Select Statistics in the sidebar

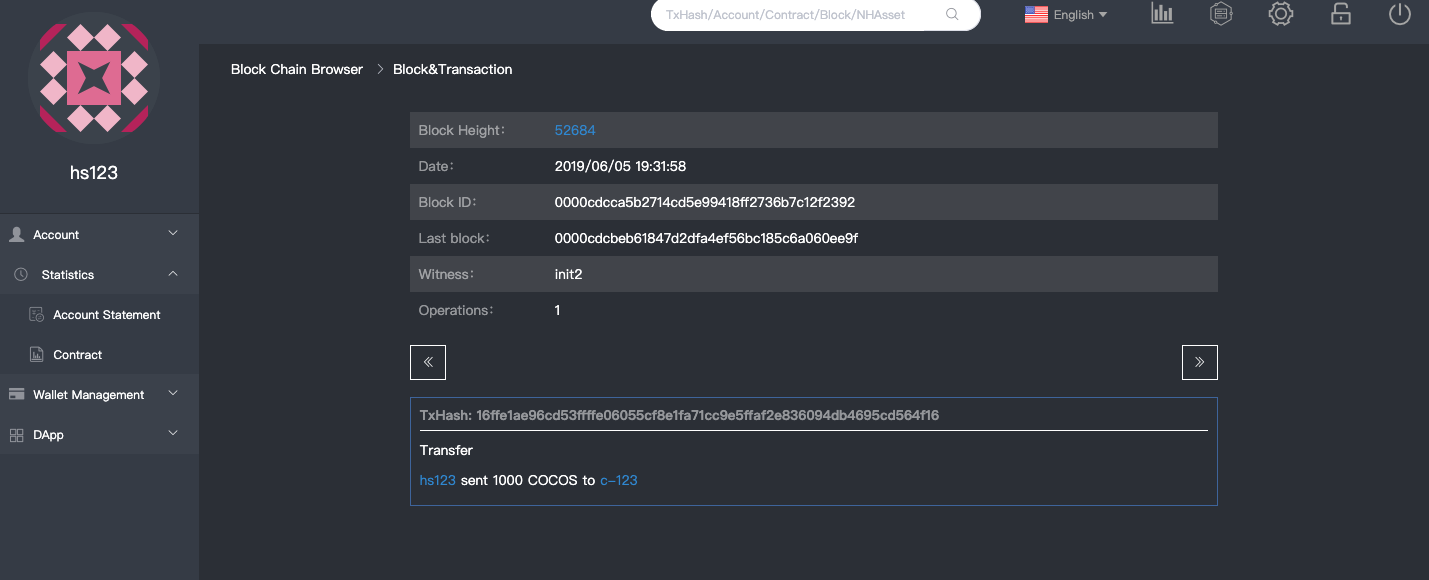pyautogui.click(x=68, y=274)
